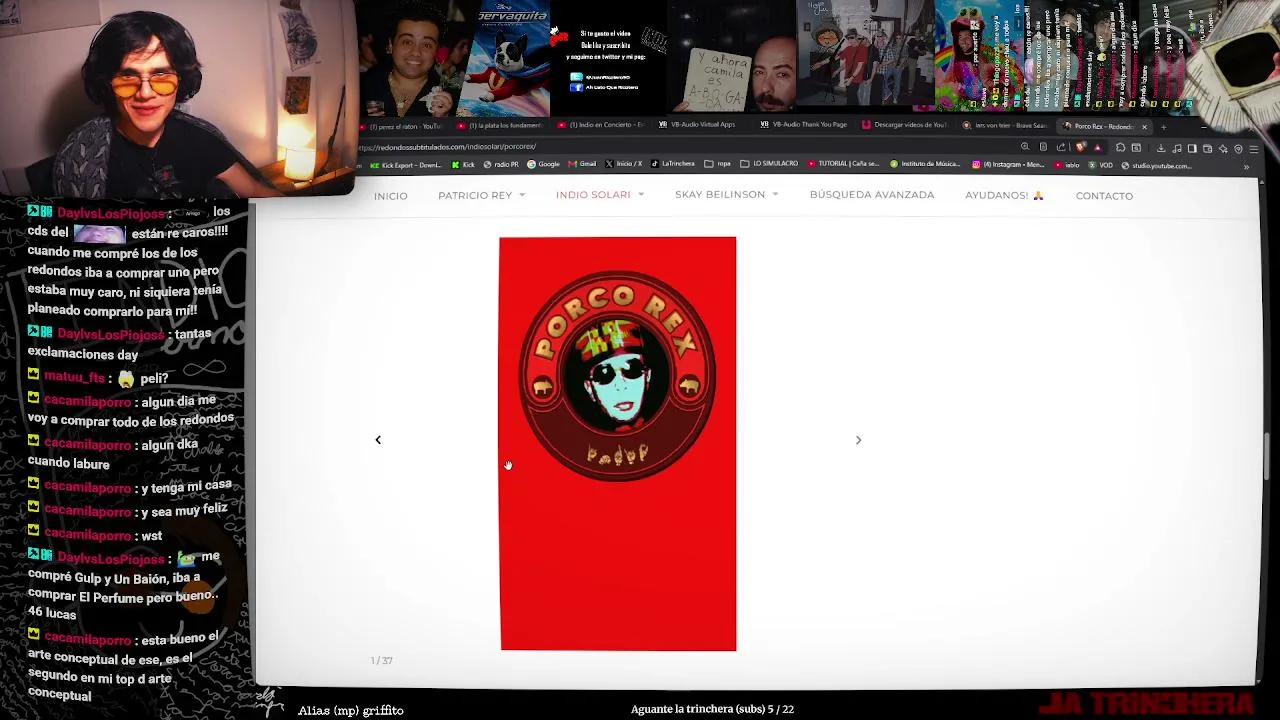Open the Inicio / X bookmark
Viewport: 1280px width, 720px height.
(x=623, y=165)
